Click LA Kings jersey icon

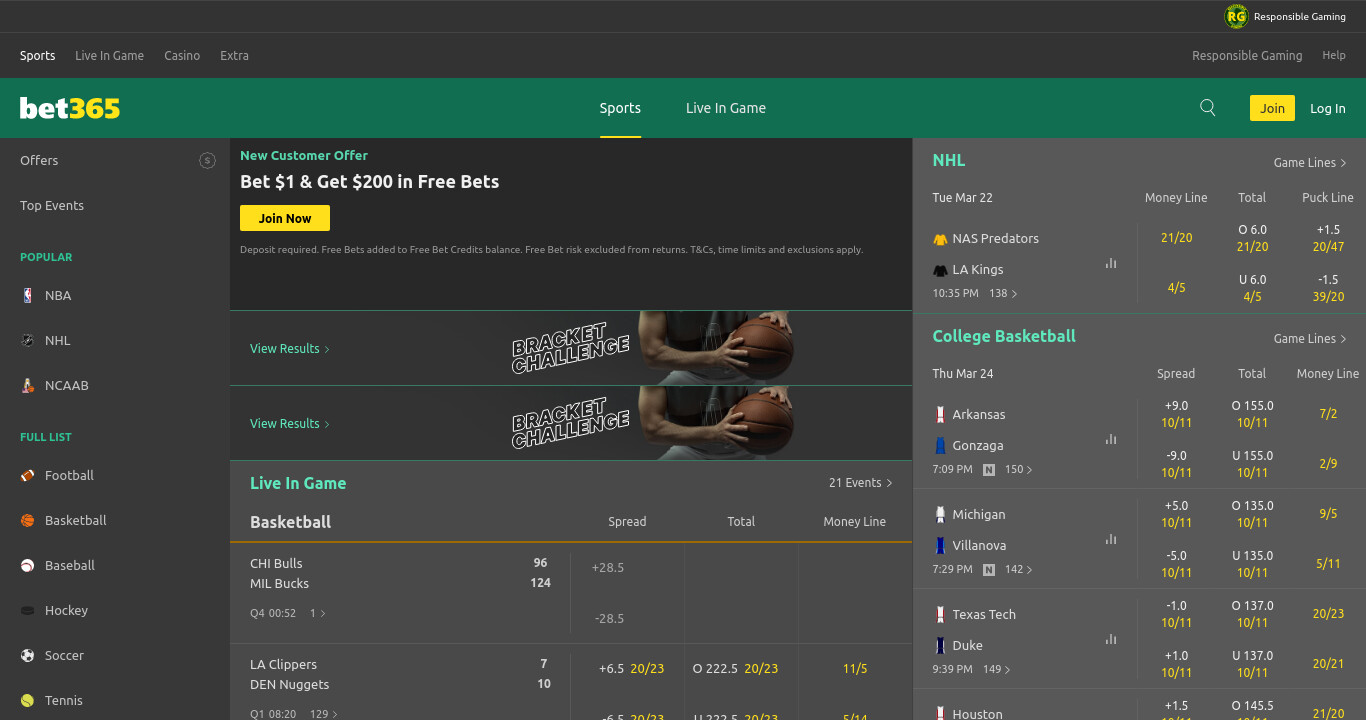click(x=940, y=270)
